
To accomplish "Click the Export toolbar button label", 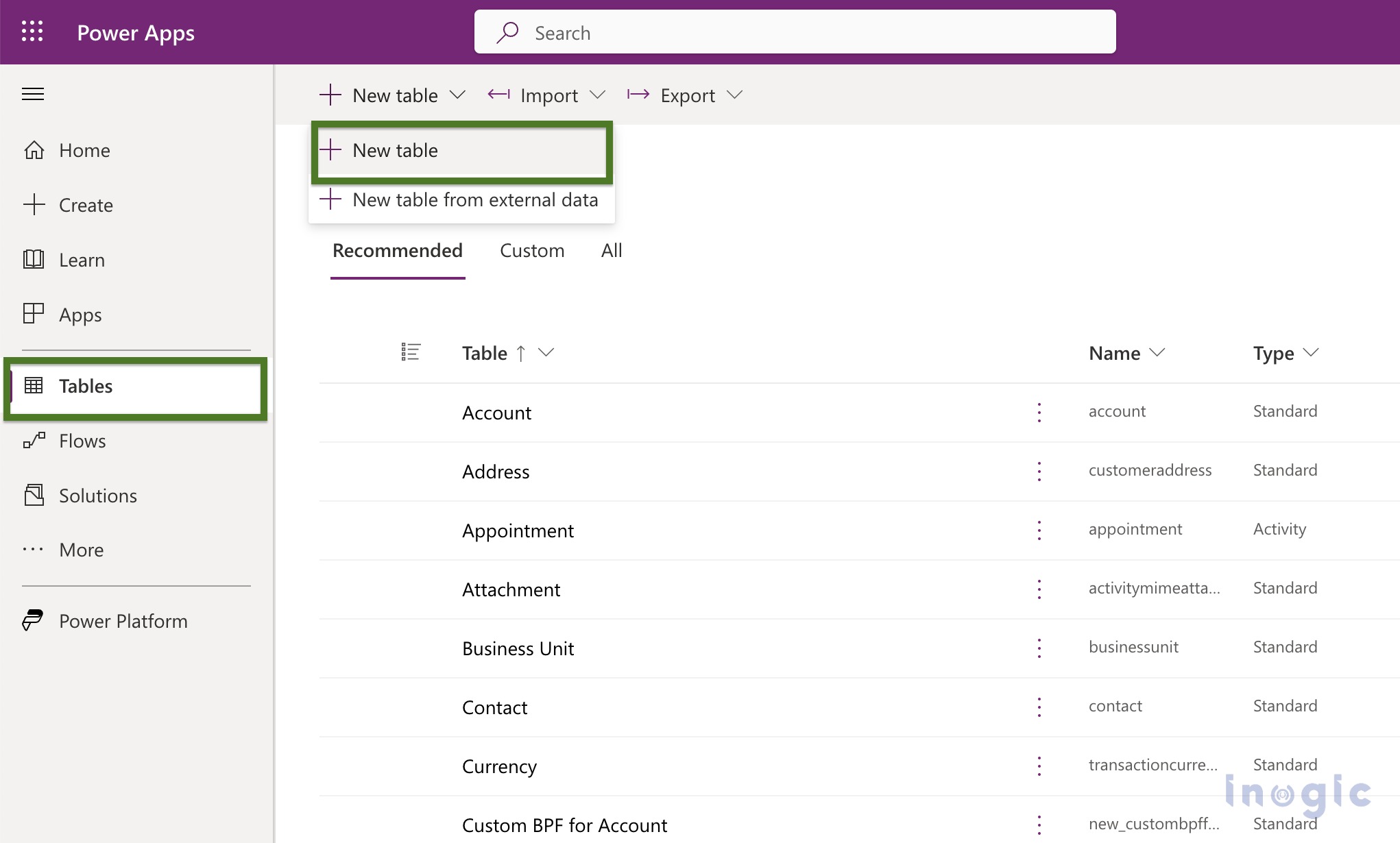I will 688,95.
